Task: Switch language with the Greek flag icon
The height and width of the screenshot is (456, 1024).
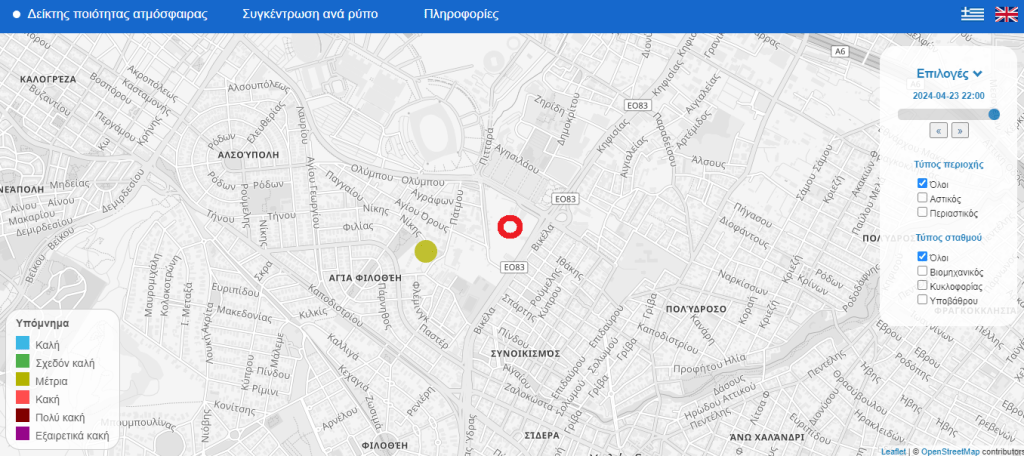Action: (972, 14)
